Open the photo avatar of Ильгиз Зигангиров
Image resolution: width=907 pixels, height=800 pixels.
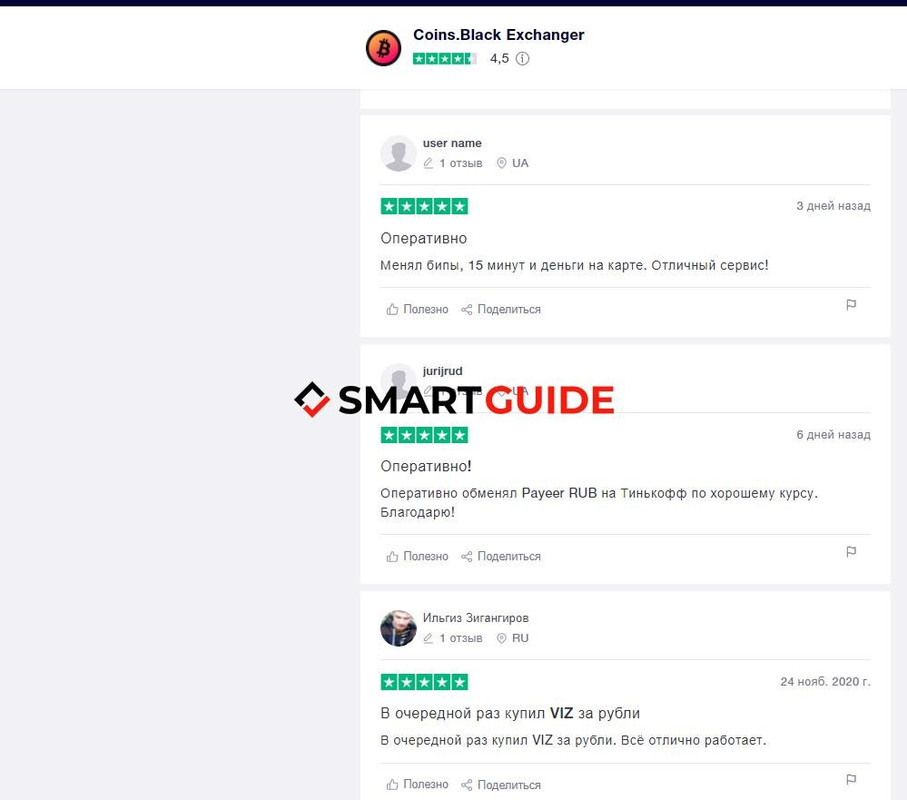(398, 628)
